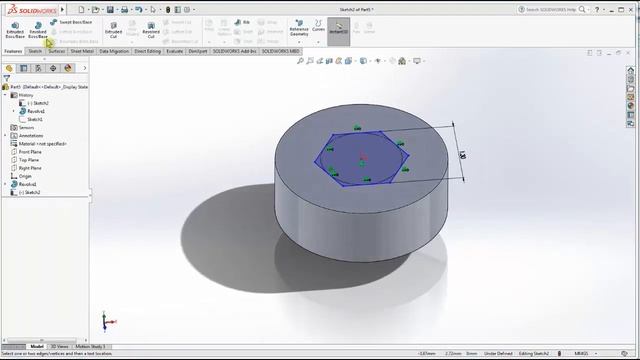Open dropdown arrow next to Save
640x360 pixels.
click(117, 9)
